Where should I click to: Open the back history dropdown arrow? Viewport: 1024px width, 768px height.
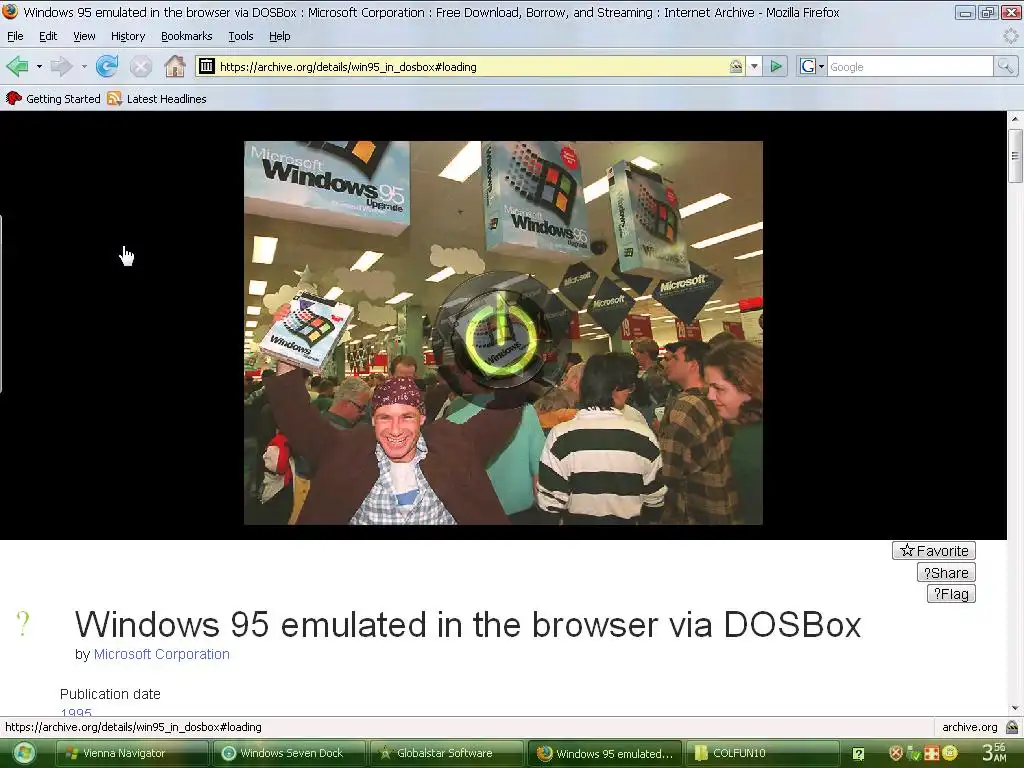39,67
